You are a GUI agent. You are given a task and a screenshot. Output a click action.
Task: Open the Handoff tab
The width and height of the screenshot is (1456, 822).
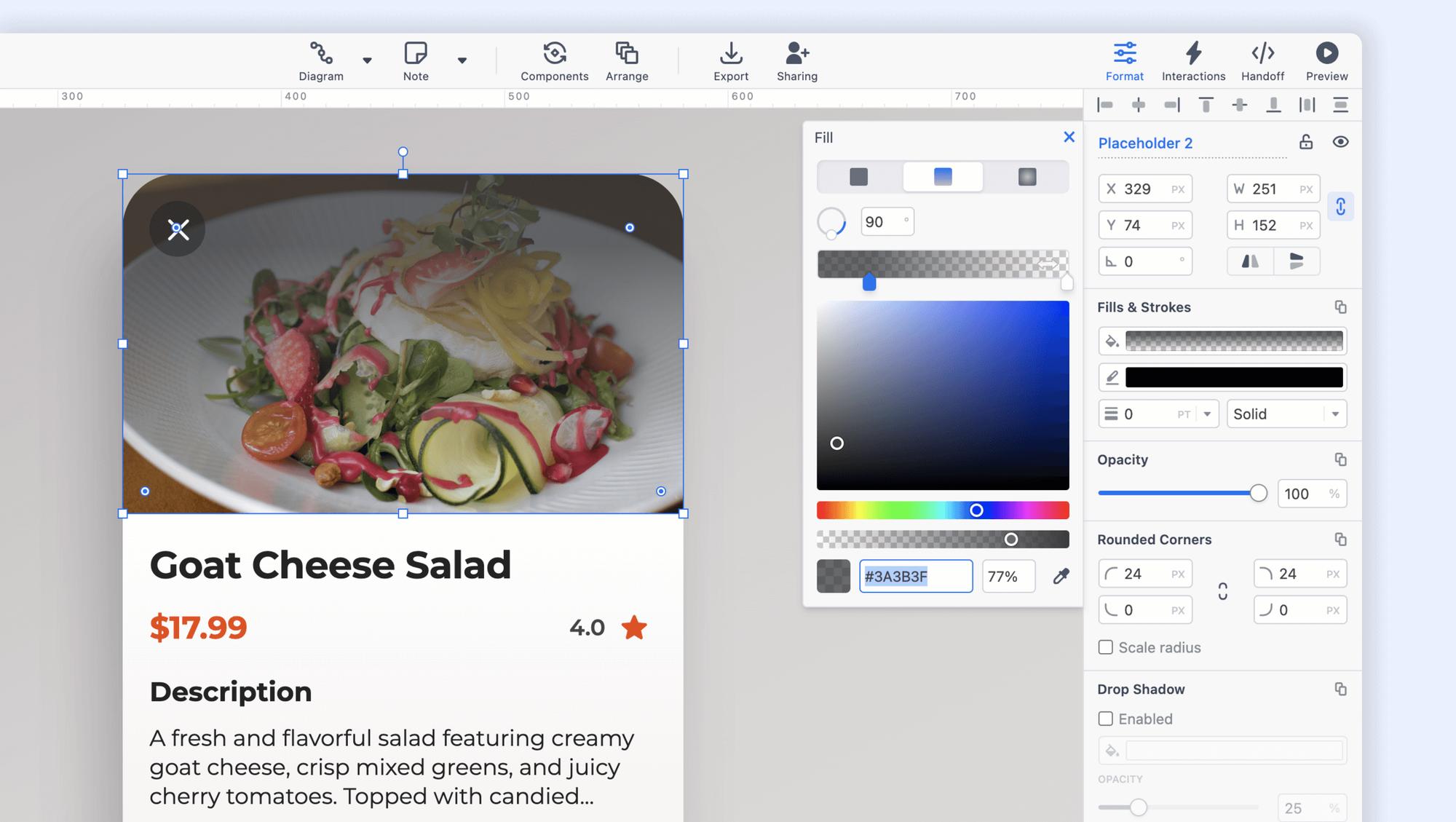pos(1263,61)
